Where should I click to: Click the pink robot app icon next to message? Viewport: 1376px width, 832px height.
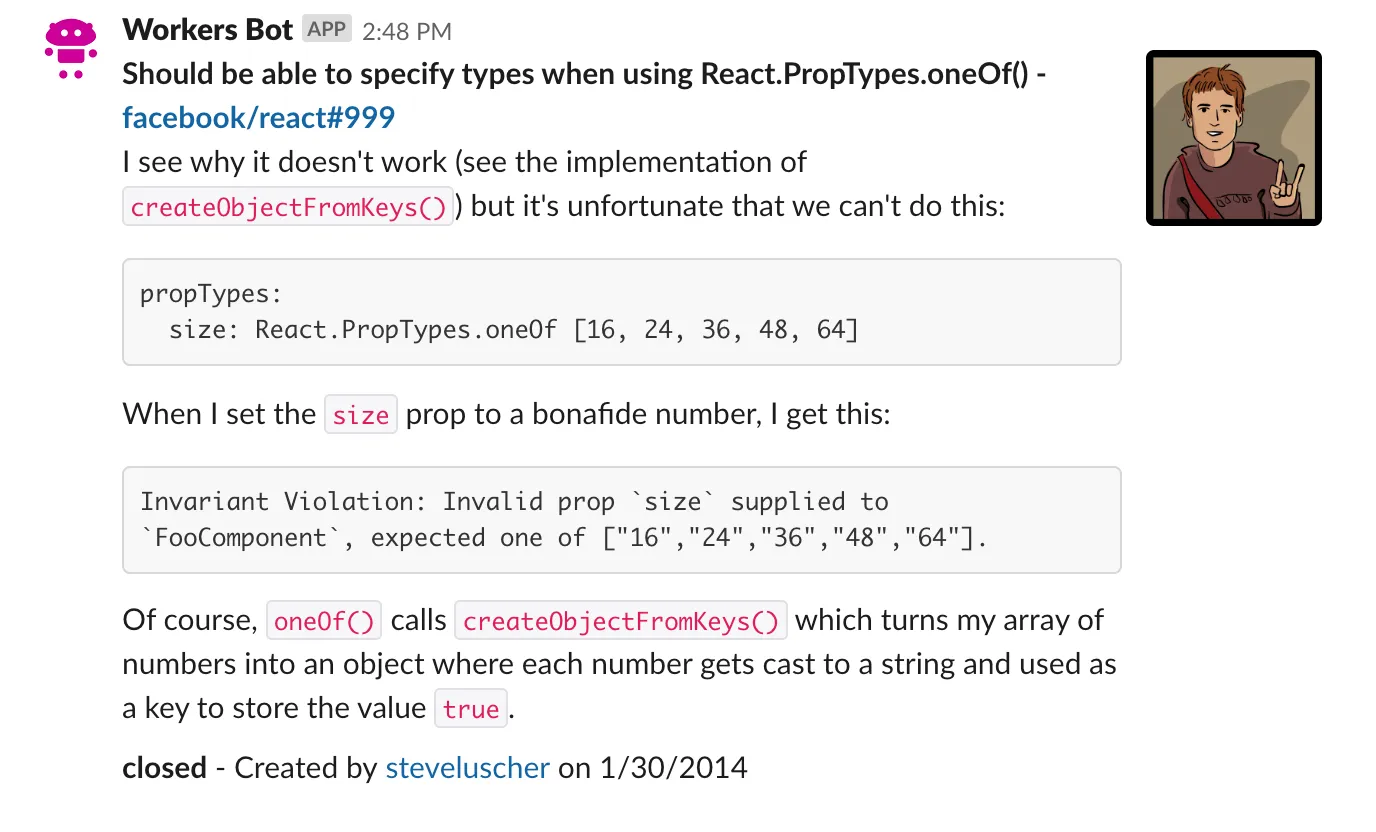(69, 47)
